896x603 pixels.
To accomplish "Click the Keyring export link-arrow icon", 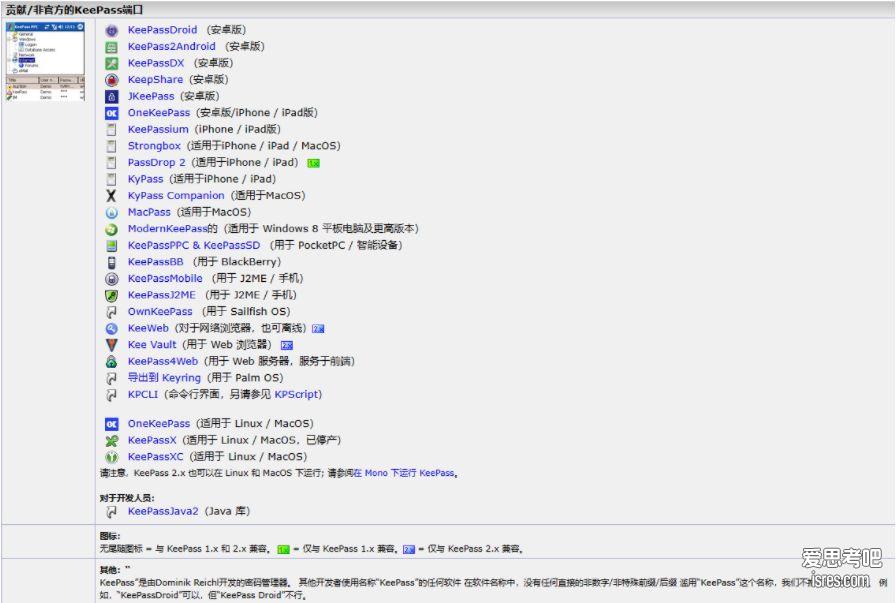I will click(x=111, y=379).
